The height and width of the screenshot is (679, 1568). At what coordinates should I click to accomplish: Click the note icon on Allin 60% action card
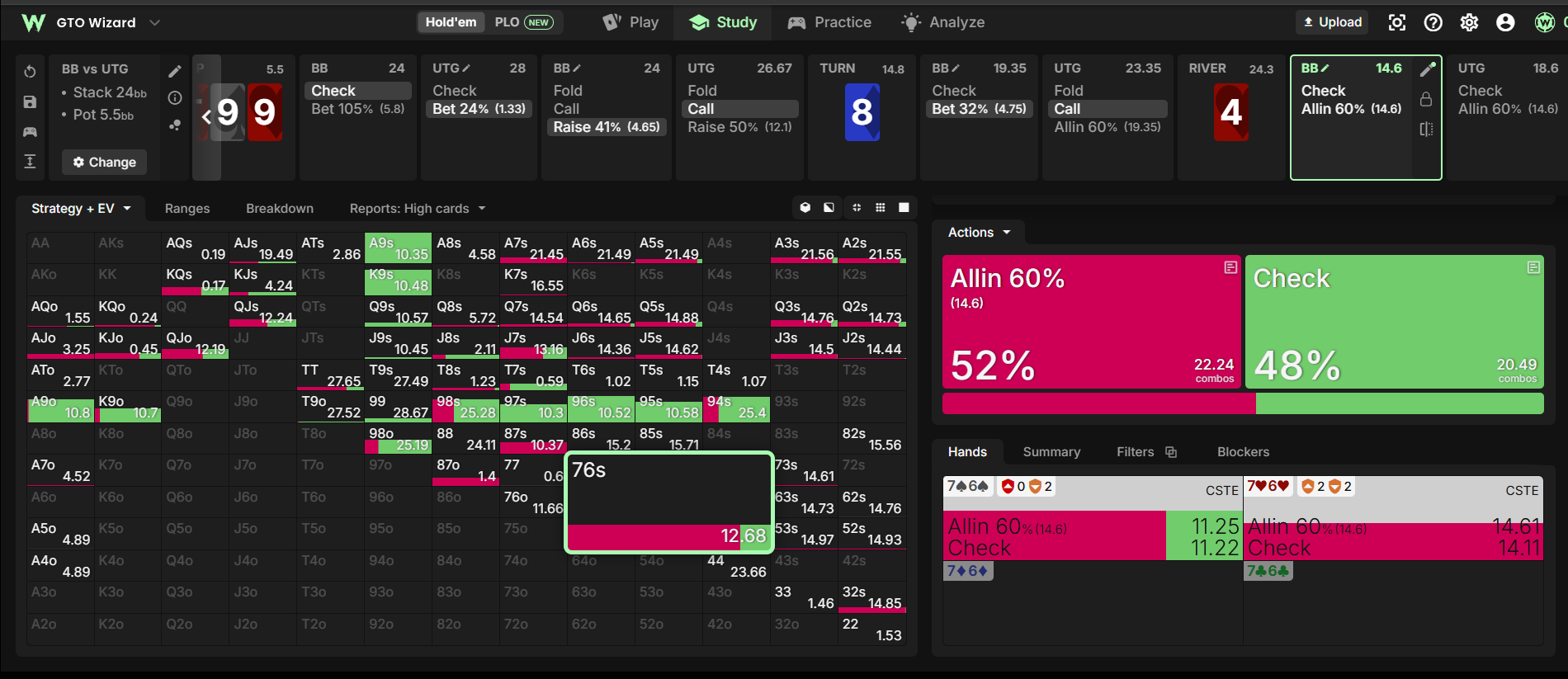(1230, 267)
